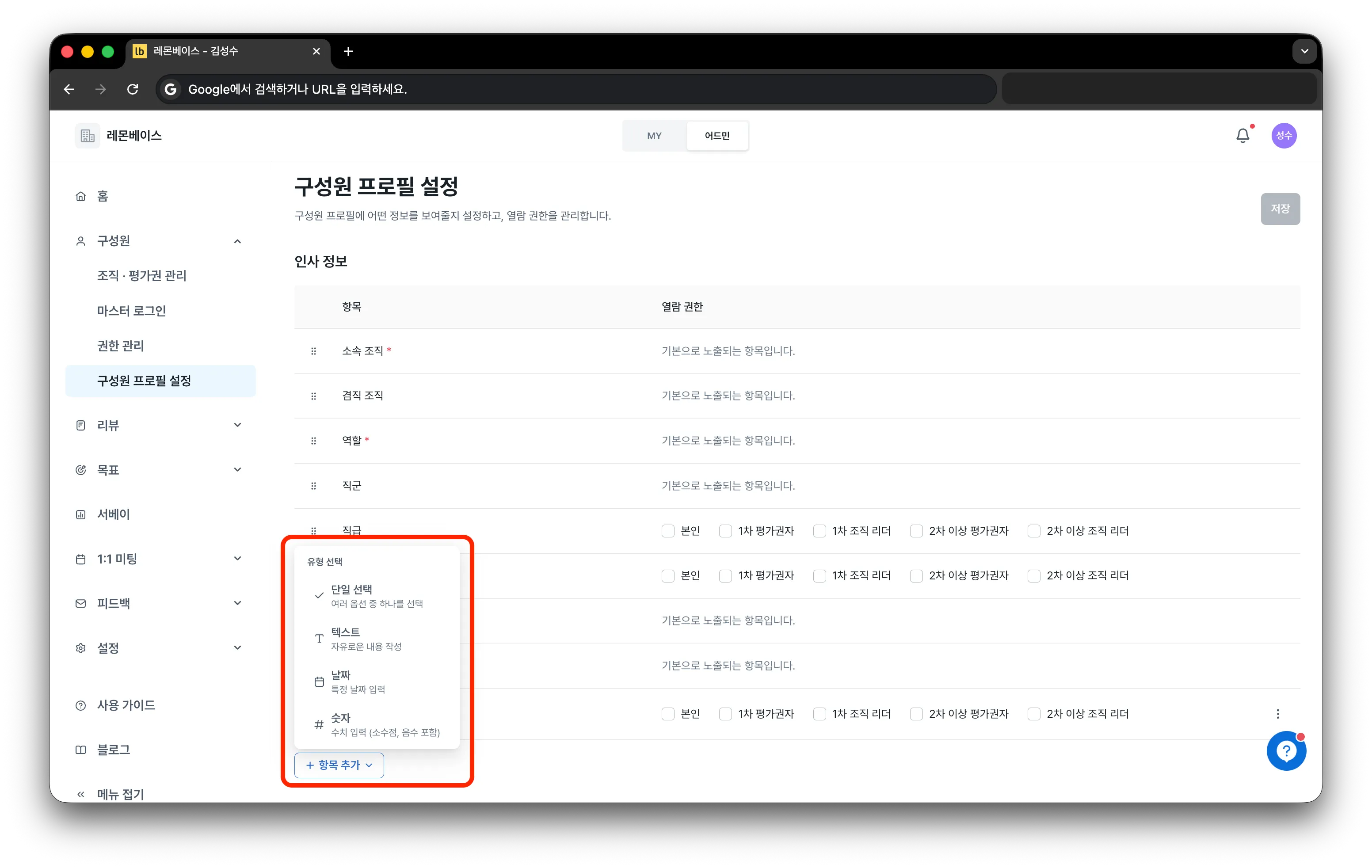The width and height of the screenshot is (1372, 868).
Task: Open the three-dot menu on last row
Action: [1277, 714]
